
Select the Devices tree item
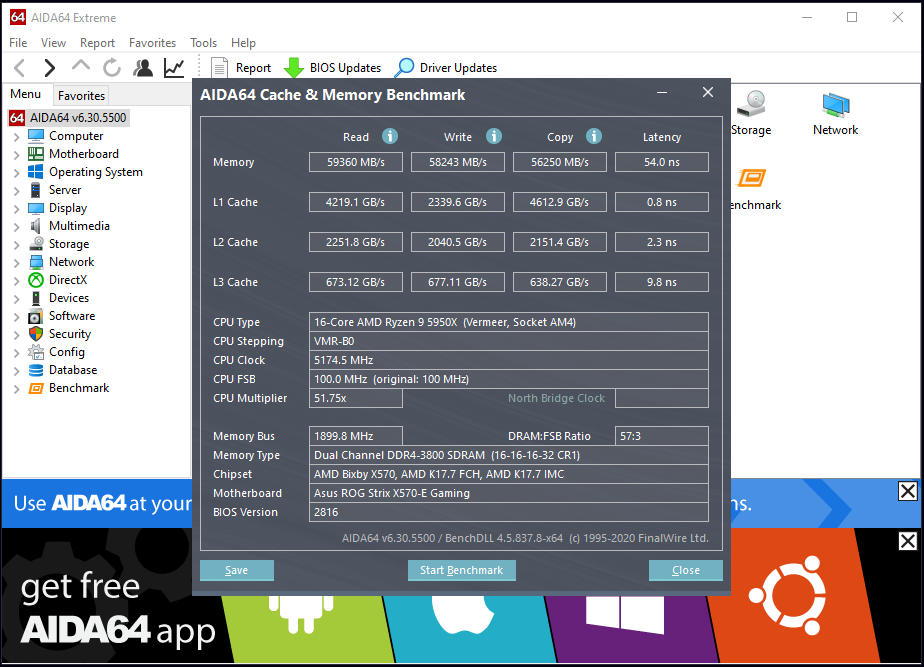69,298
